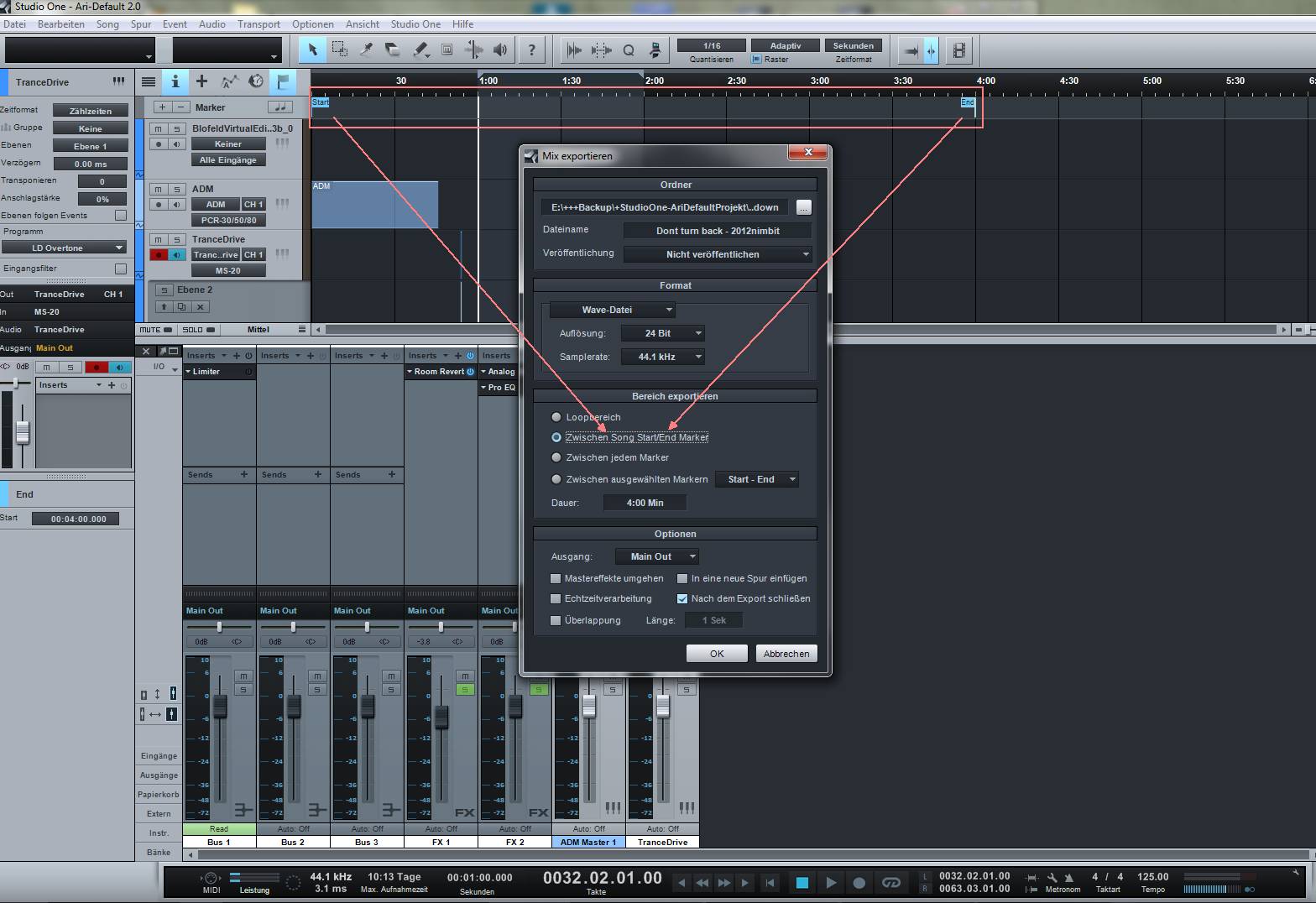Open the help question-mark button
This screenshot has width=1316, height=903.
(531, 50)
